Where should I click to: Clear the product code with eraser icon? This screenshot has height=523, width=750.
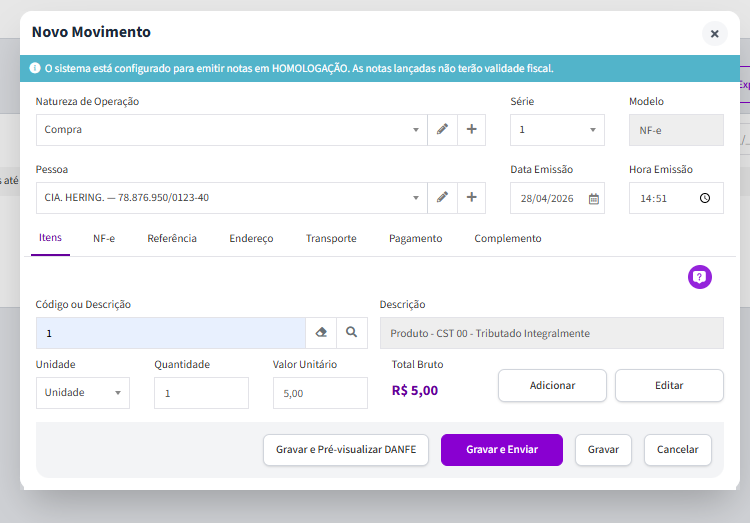321,333
